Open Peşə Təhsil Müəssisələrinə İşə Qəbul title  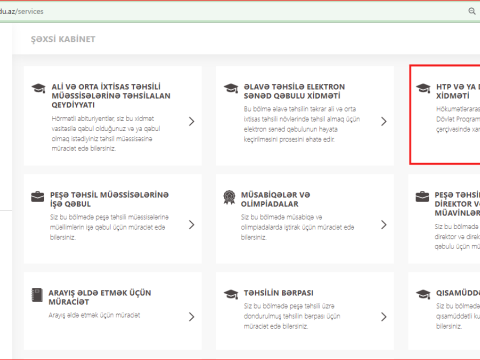click(x=109, y=199)
